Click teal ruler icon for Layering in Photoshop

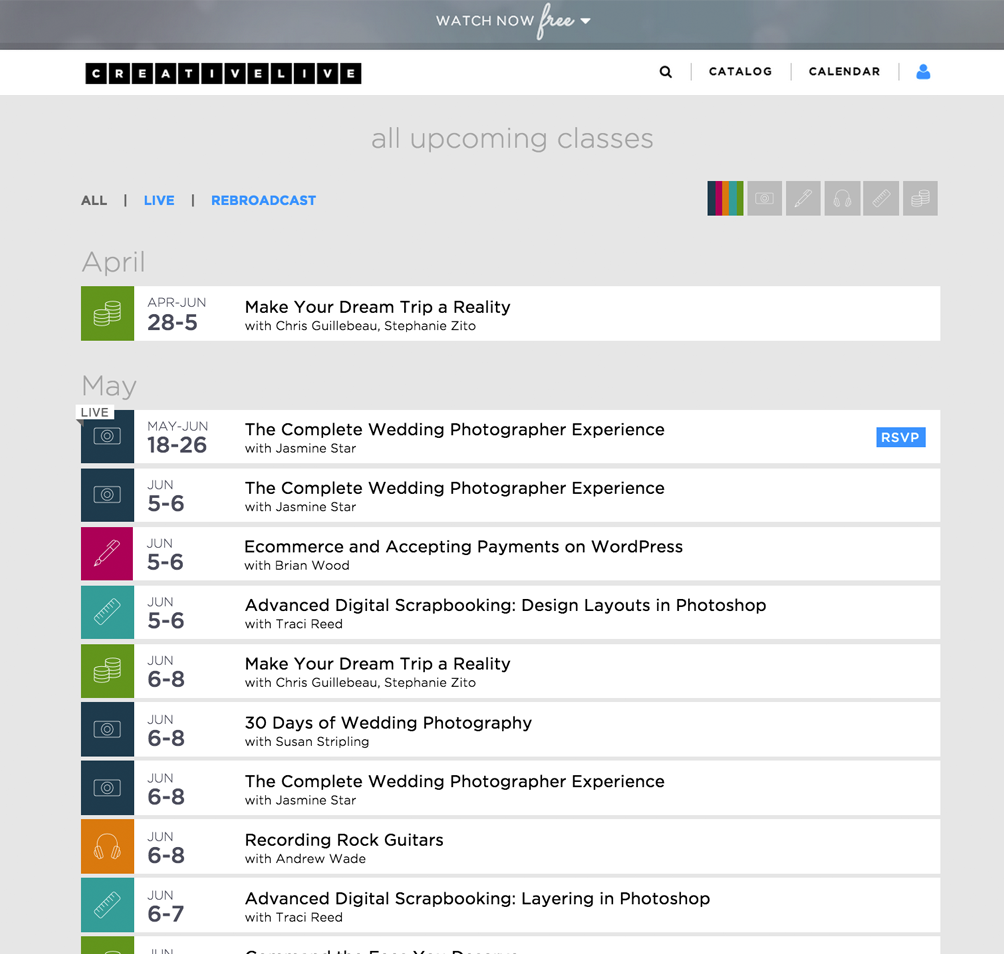(108, 905)
